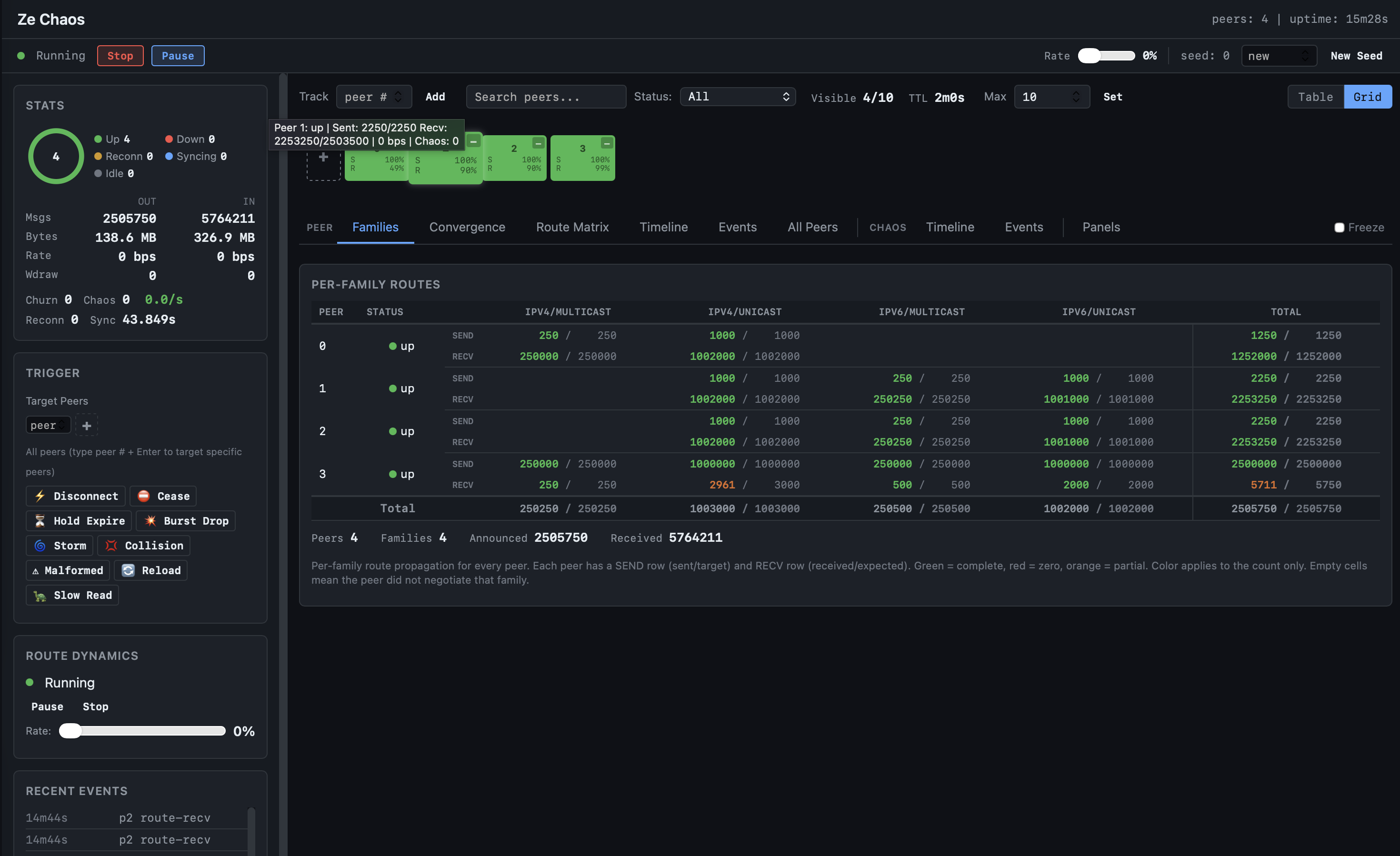Open the peer 2 grid card
Viewport: 1400px width, 856px height.
(x=514, y=159)
